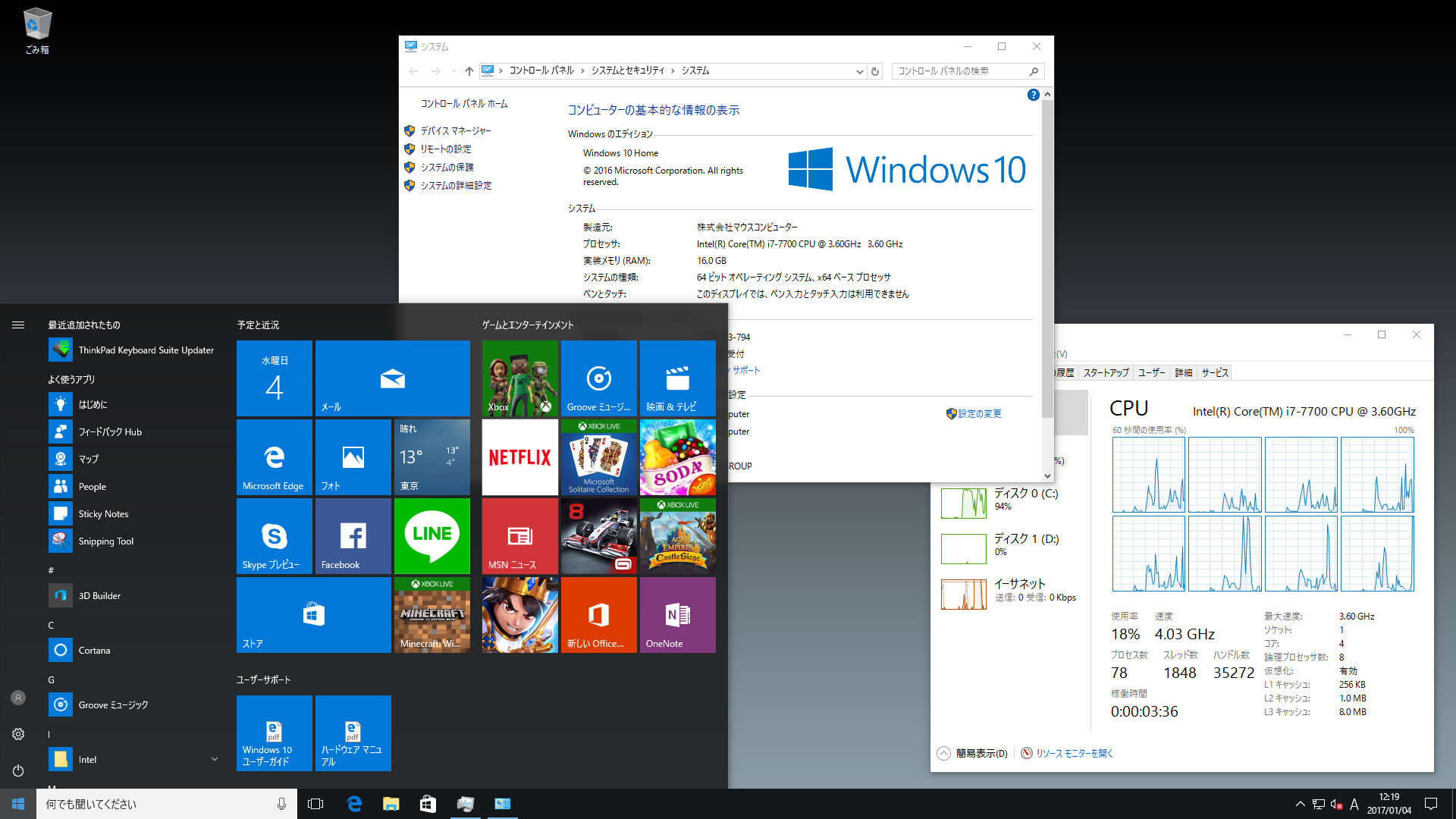Open the Recycle Bin on desktop
The width and height of the screenshot is (1456, 819).
36,30
